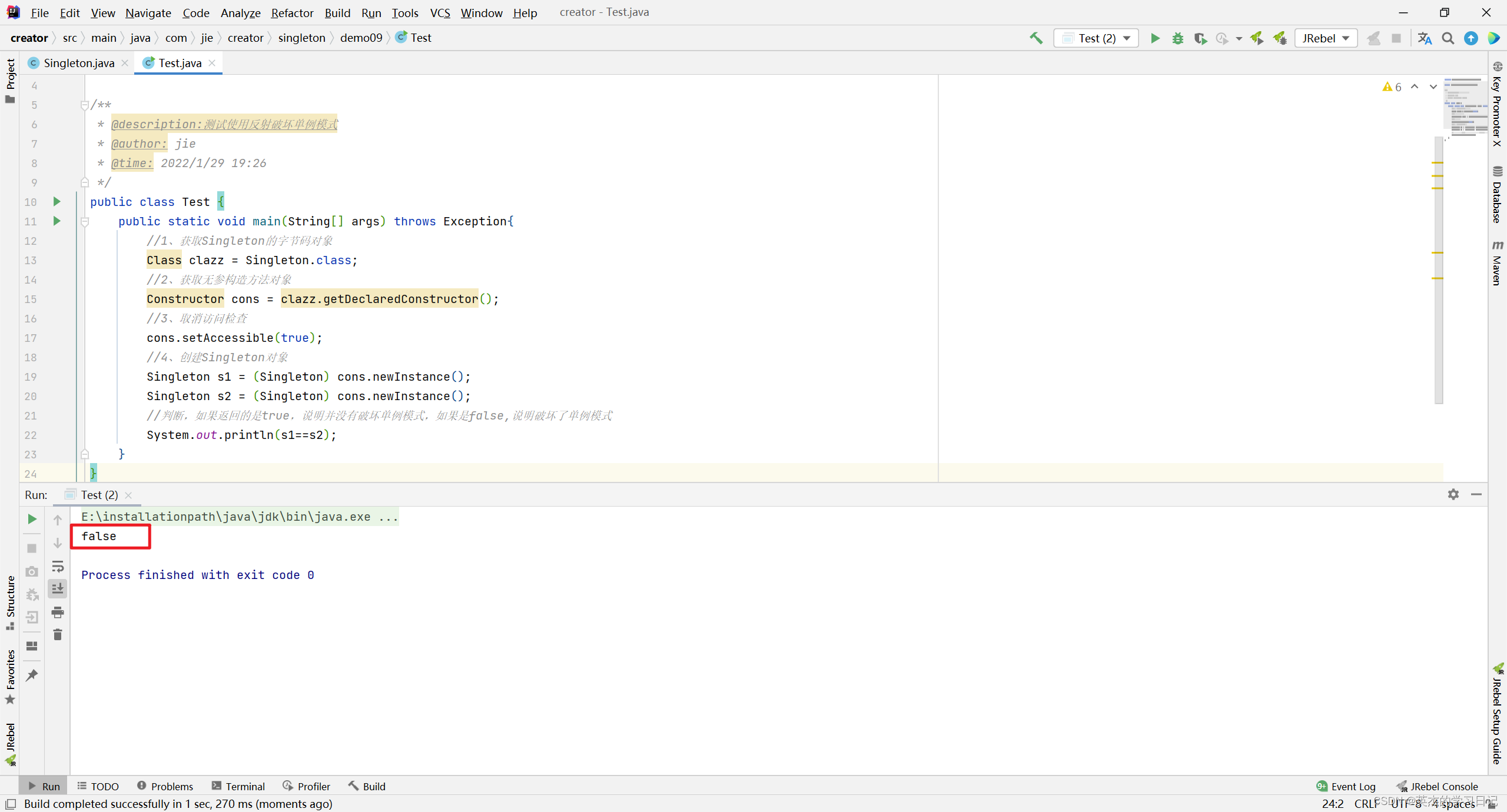Open the Refactor menu

point(292,12)
